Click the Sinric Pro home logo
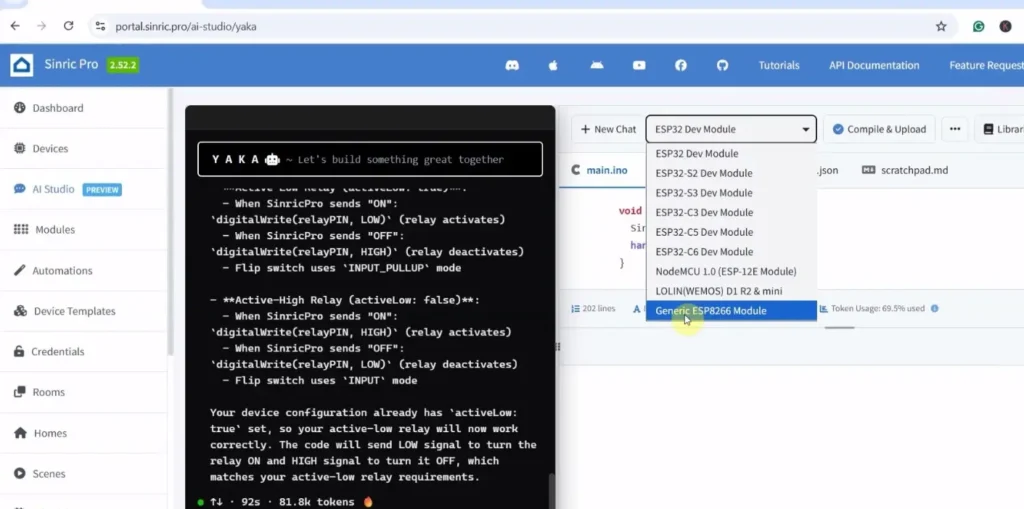This screenshot has height=509, width=1024. tap(22, 65)
